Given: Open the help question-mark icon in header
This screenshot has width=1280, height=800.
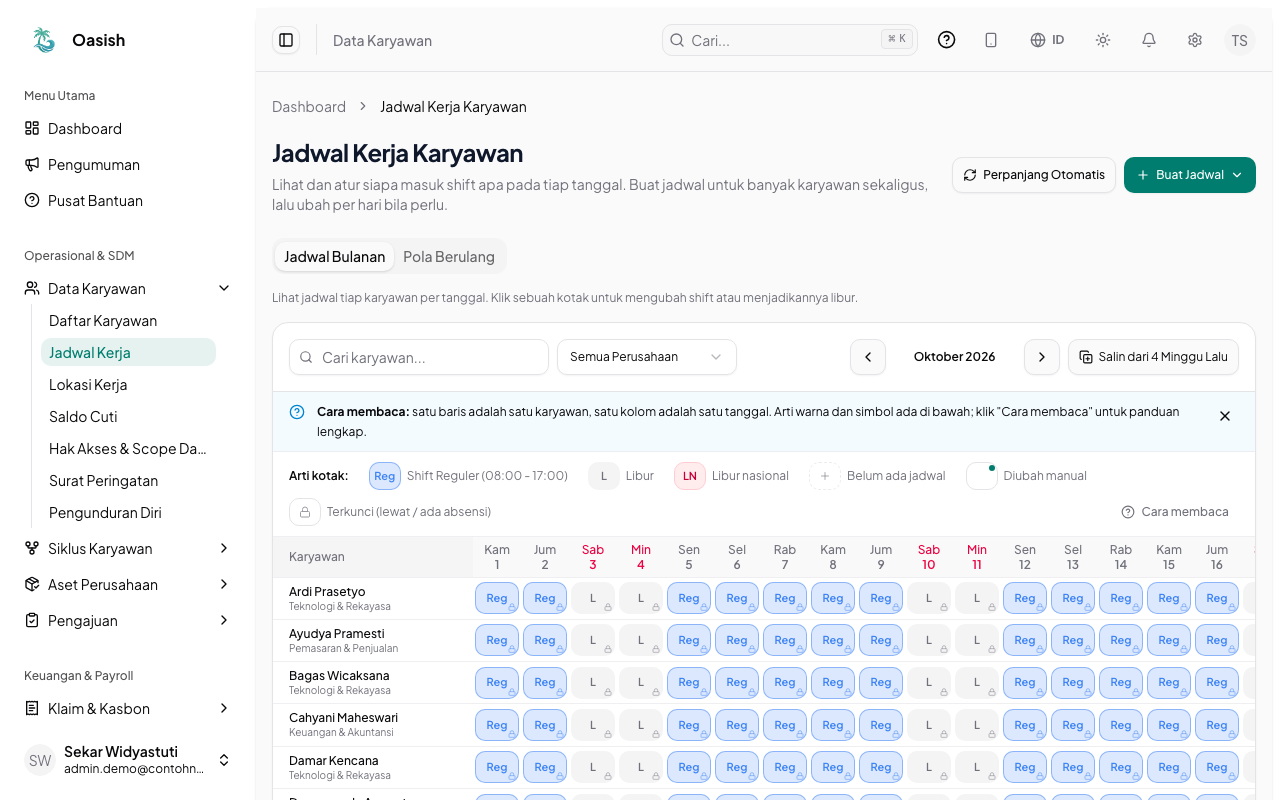Looking at the screenshot, I should (946, 40).
